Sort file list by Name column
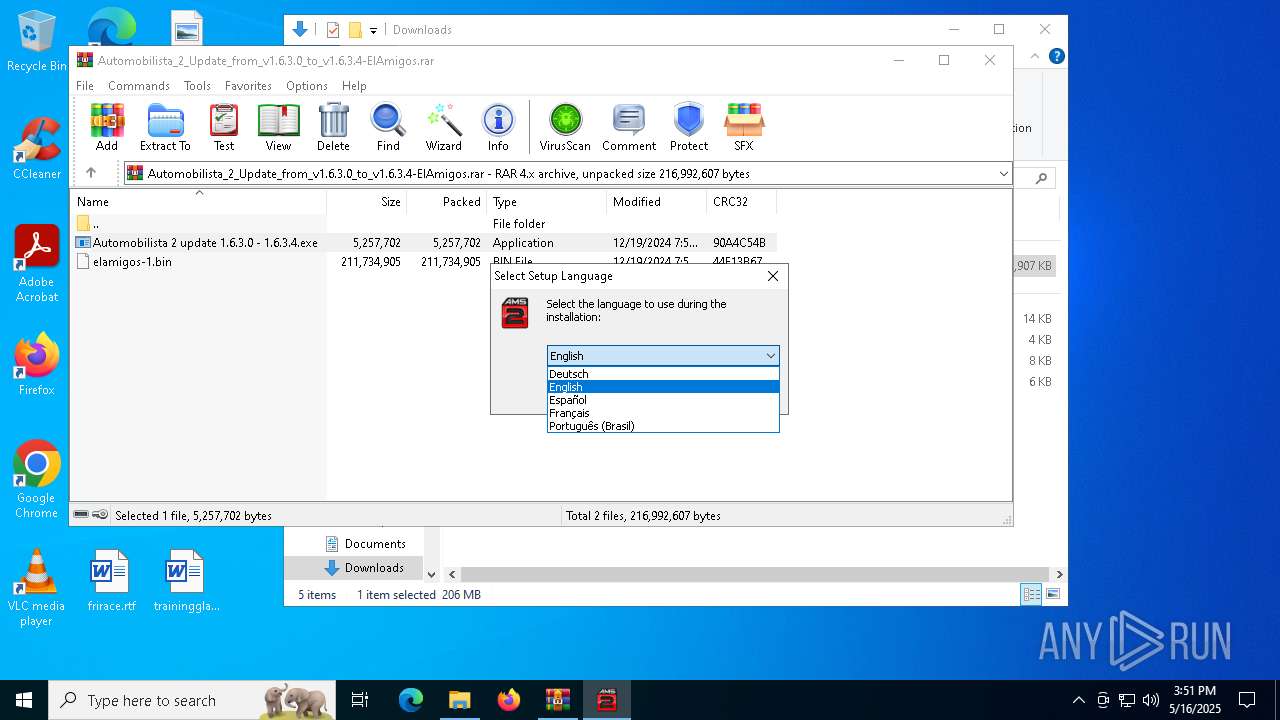 [x=198, y=202]
